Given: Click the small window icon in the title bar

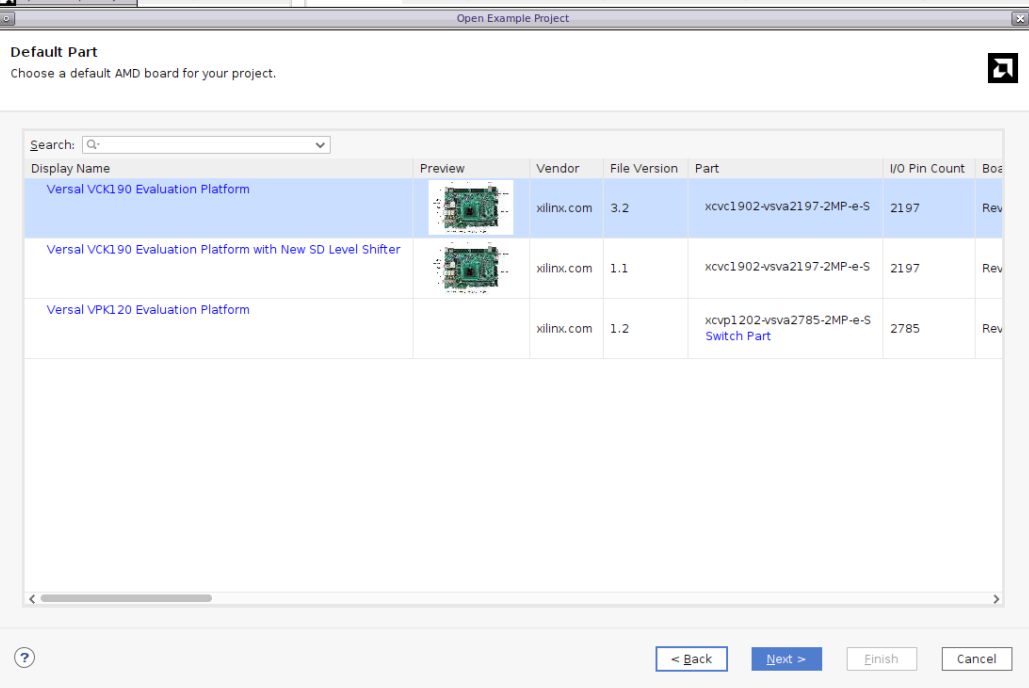Looking at the screenshot, I should tap(8, 17).
